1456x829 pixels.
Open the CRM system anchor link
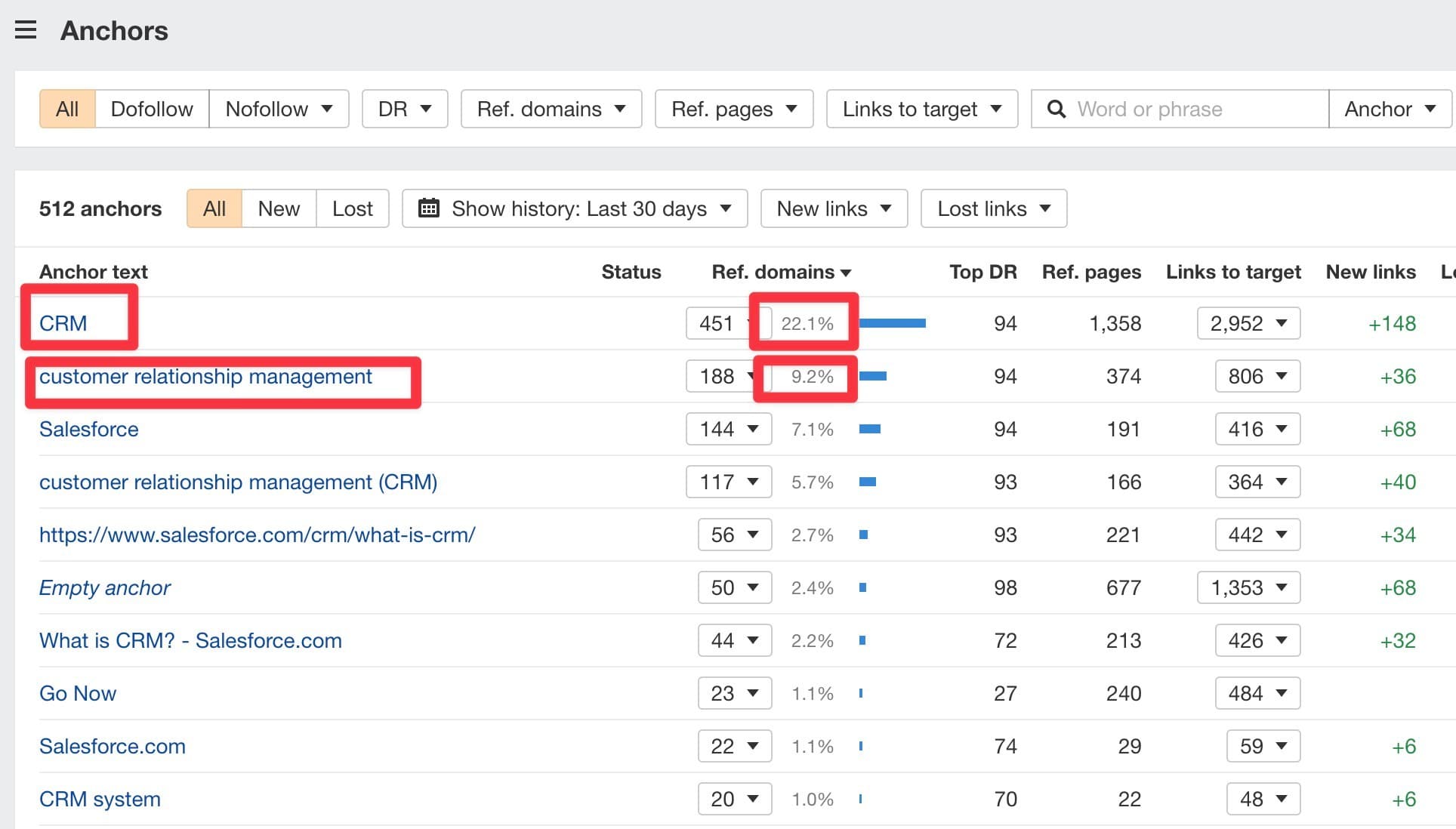pyautogui.click(x=100, y=799)
